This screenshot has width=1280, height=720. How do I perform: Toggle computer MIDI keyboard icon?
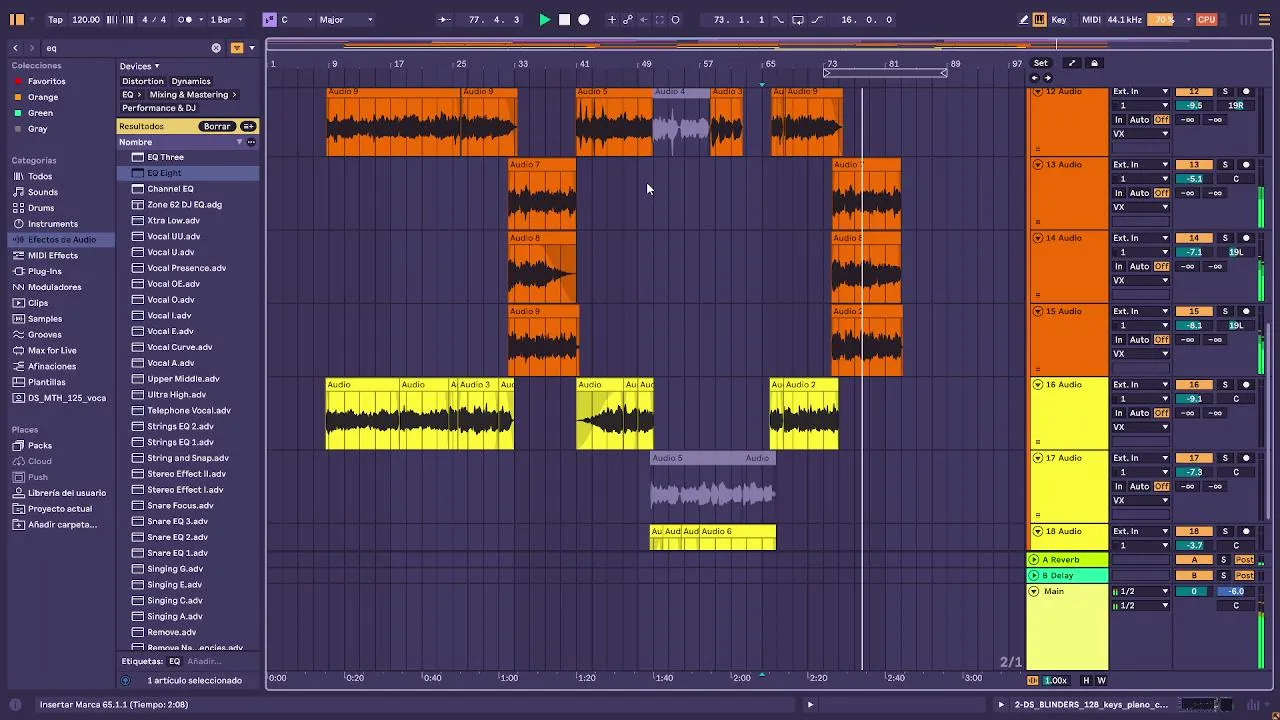(x=1040, y=19)
